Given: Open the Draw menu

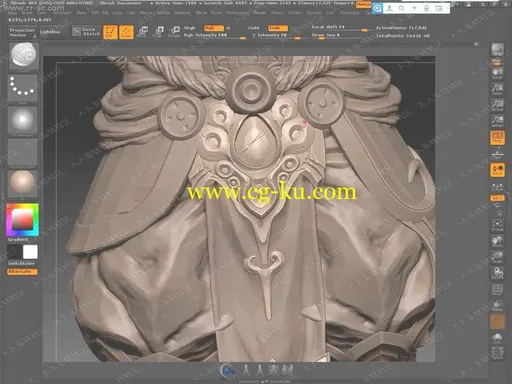Looking at the screenshot, I should tap(82, 13).
